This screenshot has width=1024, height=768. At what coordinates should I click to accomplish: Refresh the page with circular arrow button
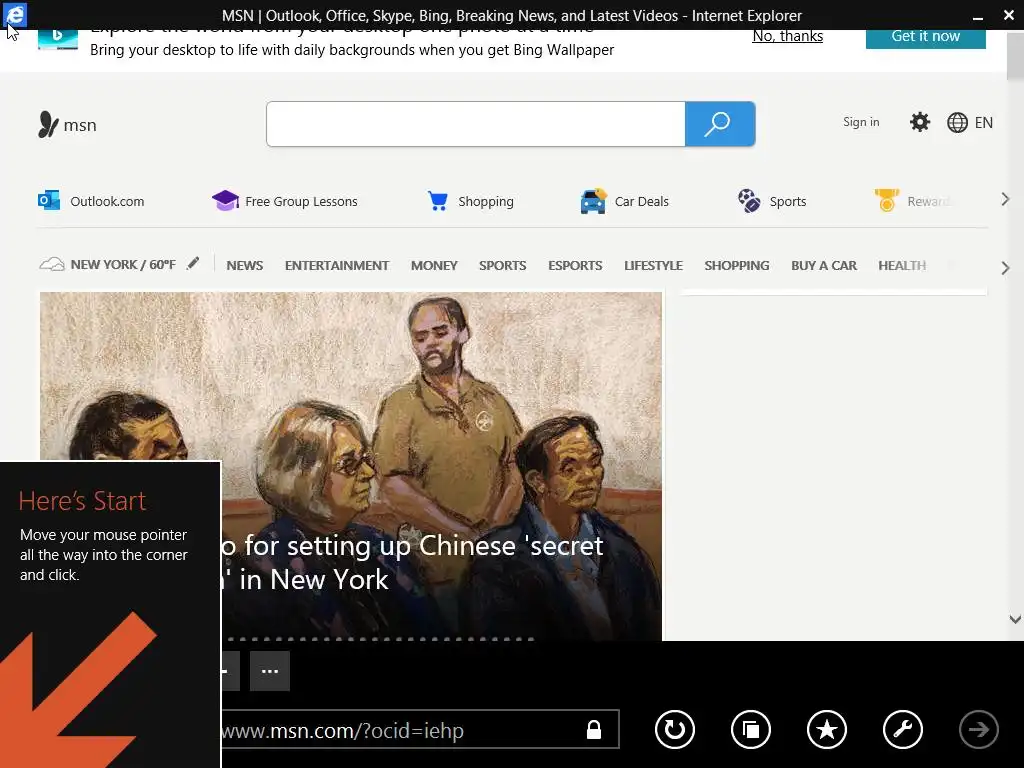[x=675, y=729]
